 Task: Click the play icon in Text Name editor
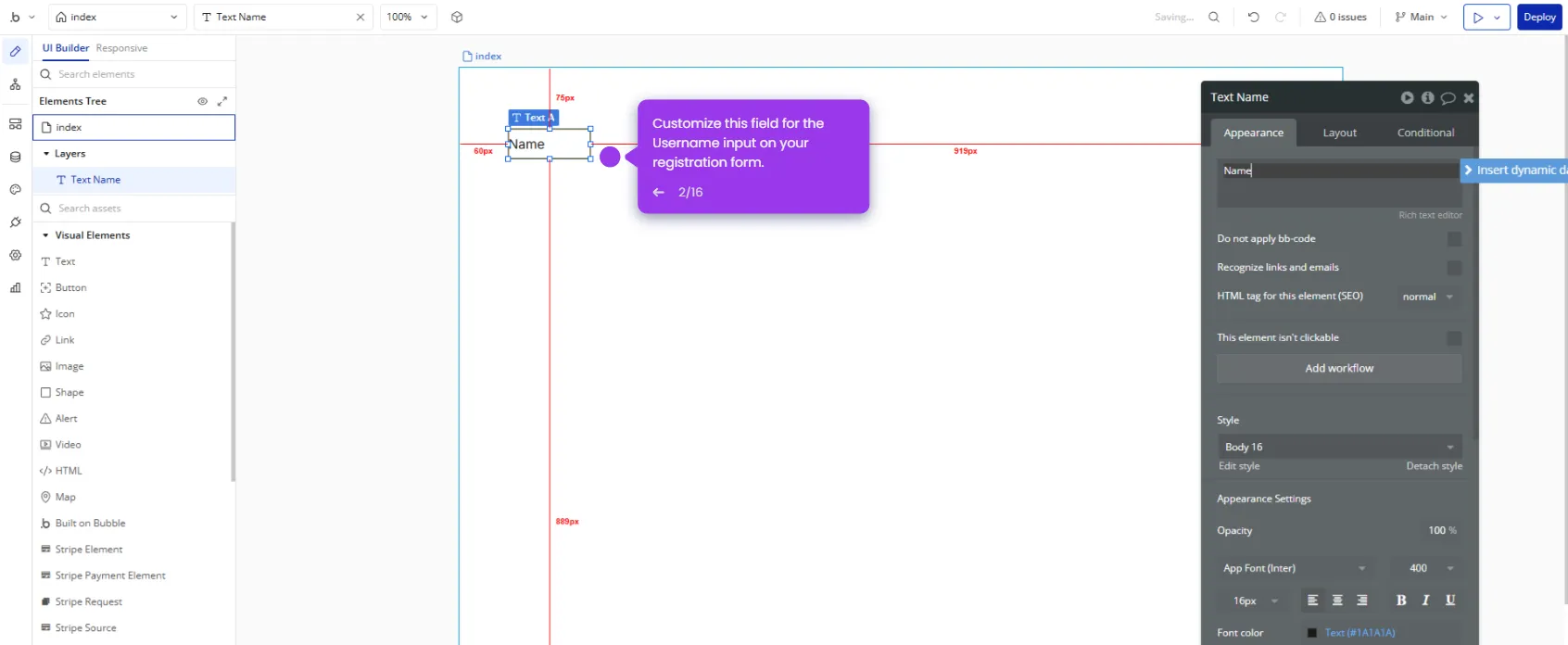click(1408, 97)
